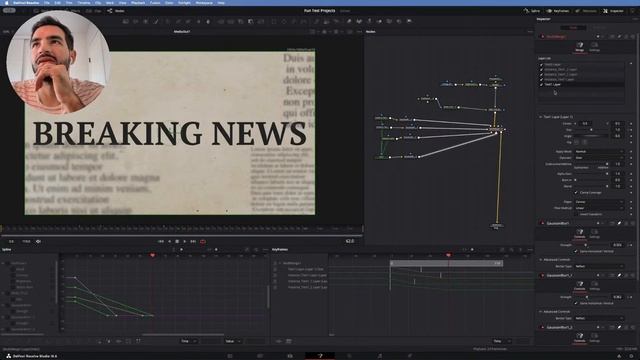Toggle the selected Text1 Layer checkbox

(542, 84)
